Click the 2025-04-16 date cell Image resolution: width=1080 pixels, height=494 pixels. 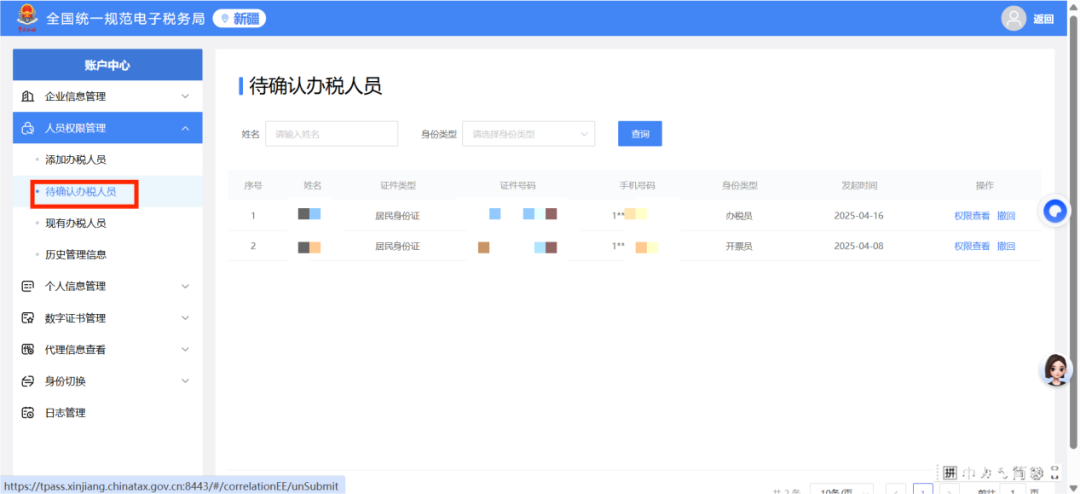858,216
